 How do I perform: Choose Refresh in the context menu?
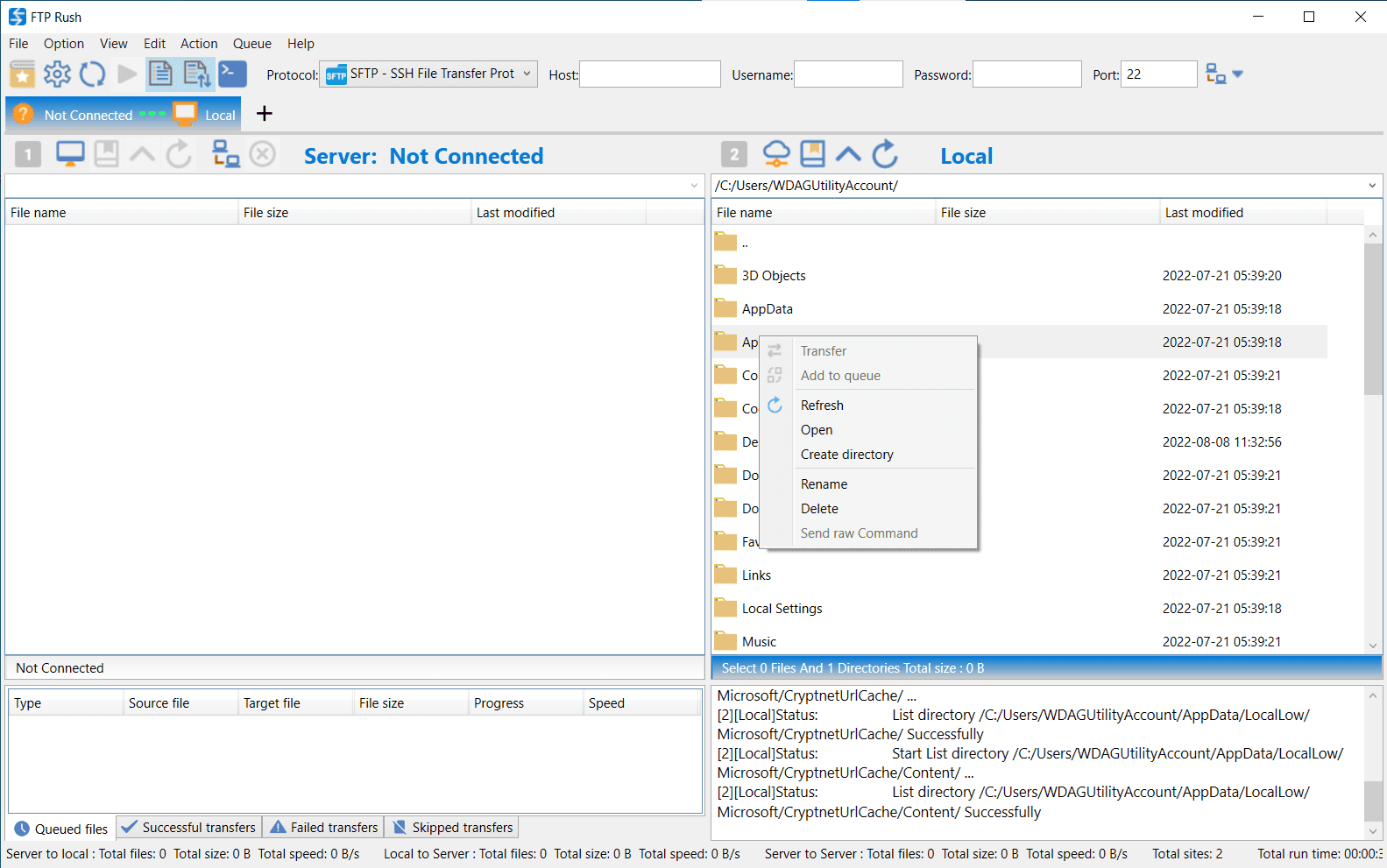pos(868,406)
